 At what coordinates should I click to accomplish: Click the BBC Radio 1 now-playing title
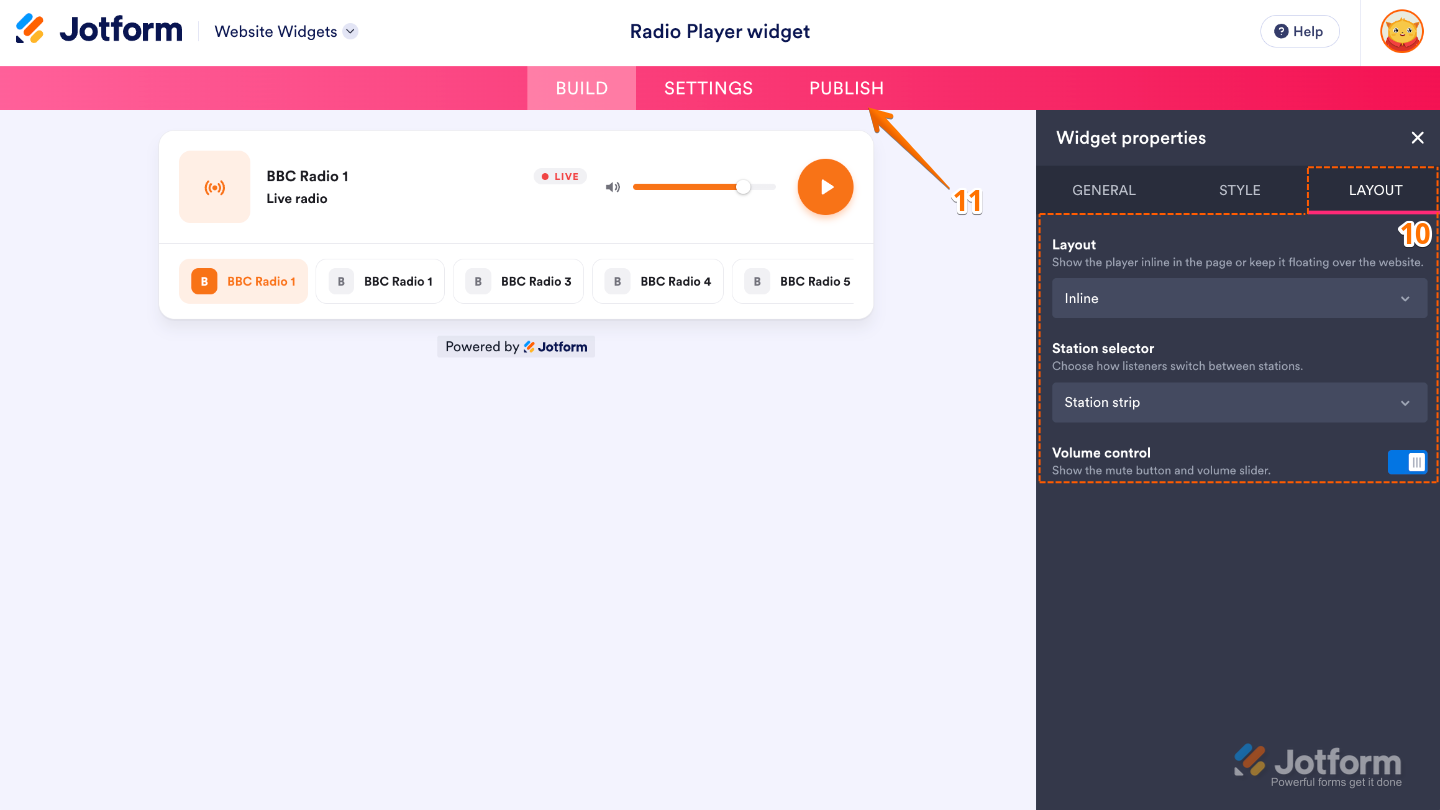[x=307, y=176]
